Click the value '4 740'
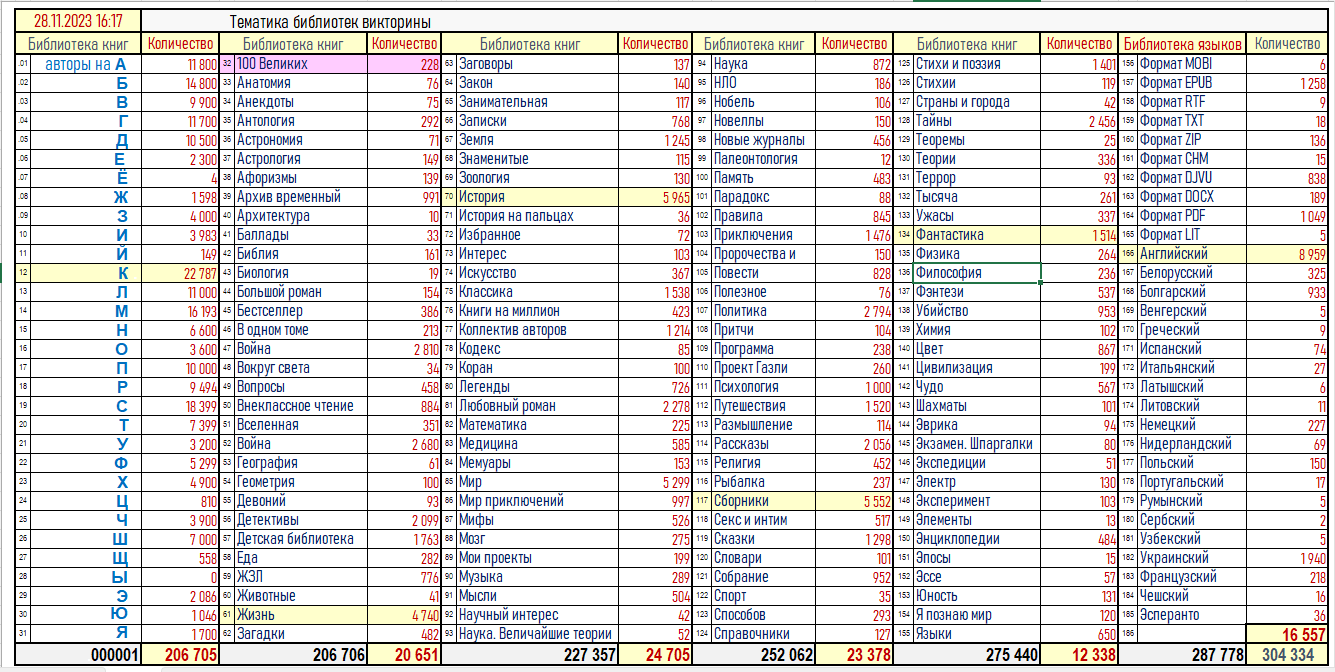 click(404, 615)
